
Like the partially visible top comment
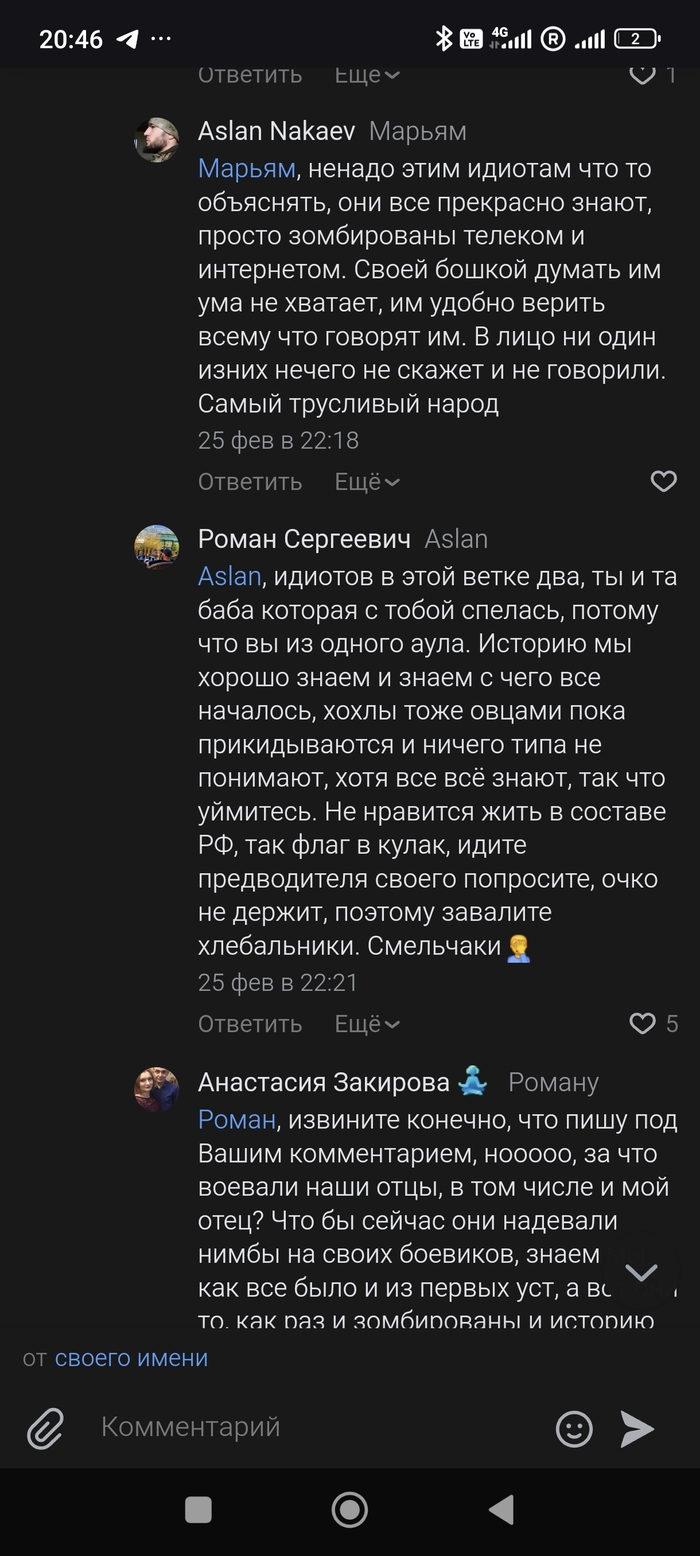[642, 74]
